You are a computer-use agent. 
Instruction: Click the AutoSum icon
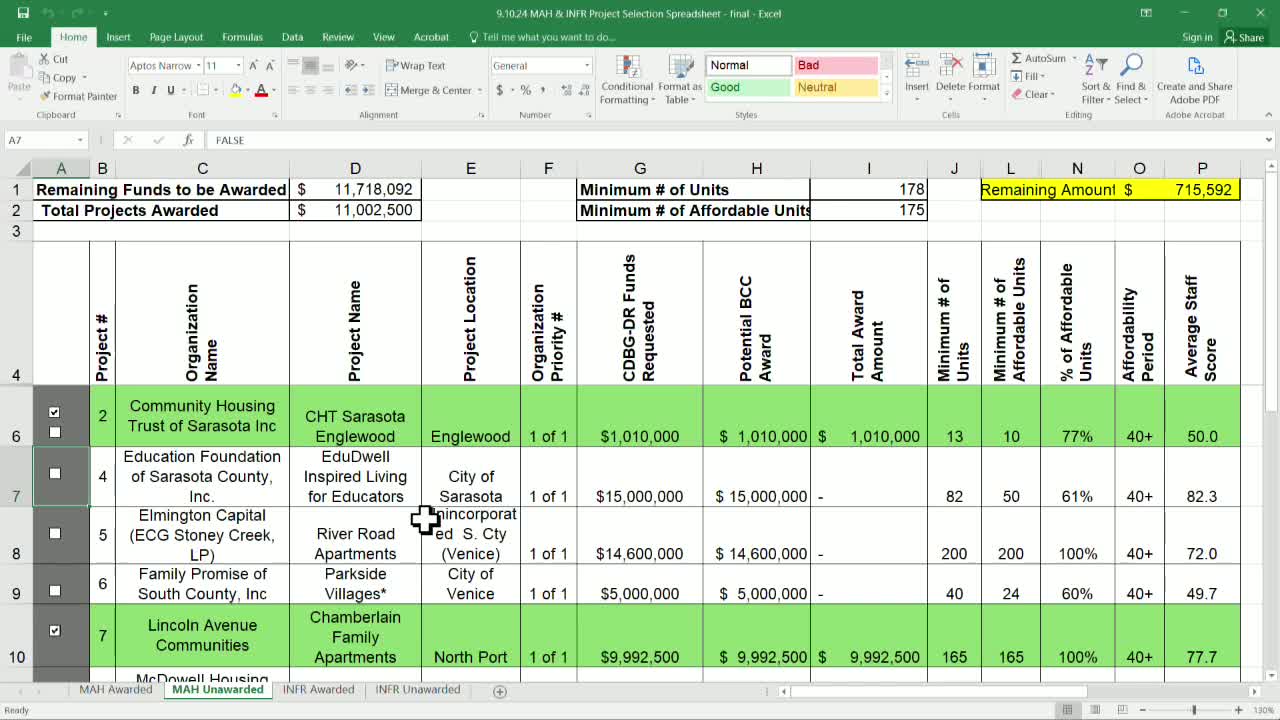click(x=1017, y=59)
